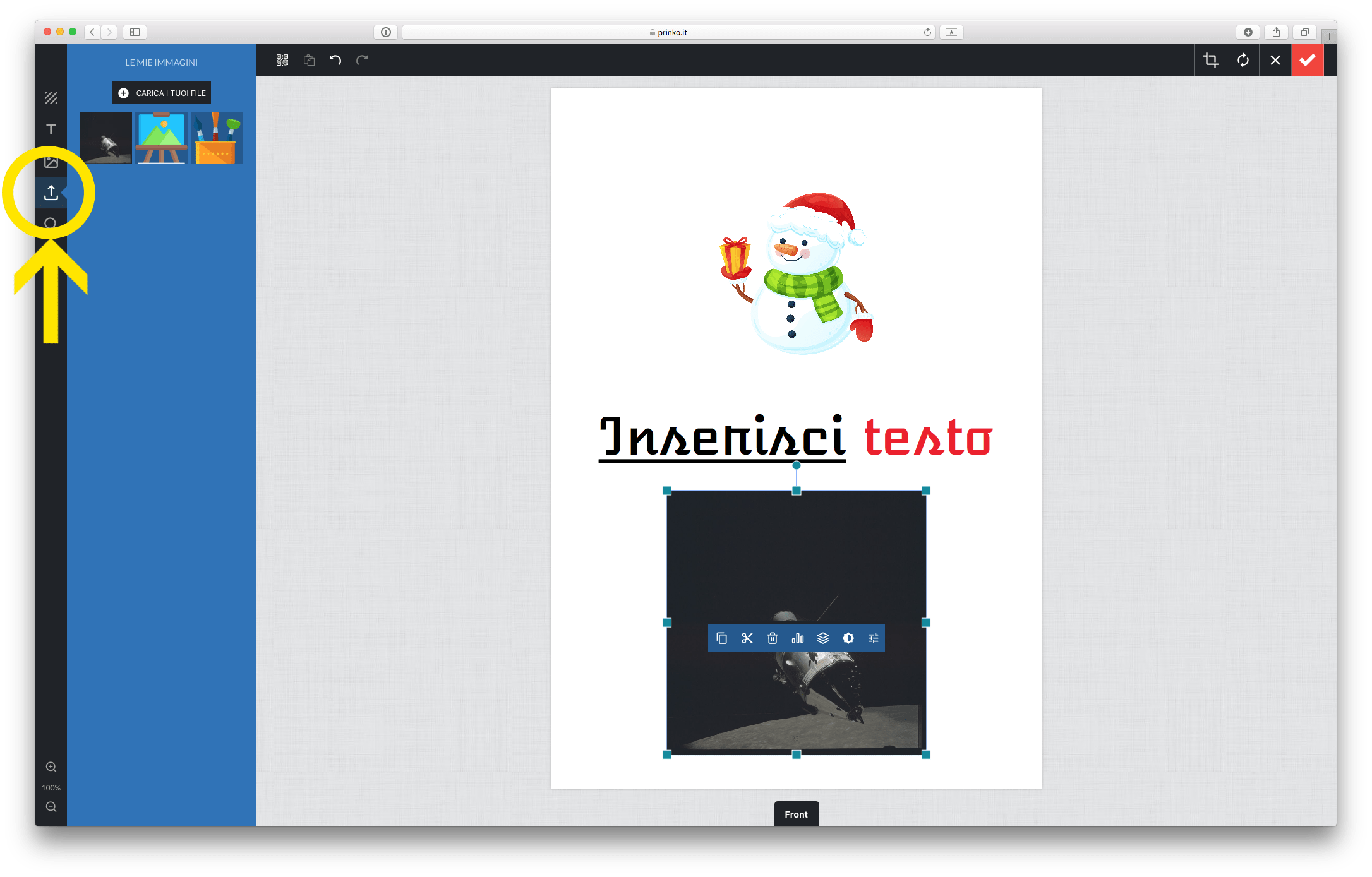The height and width of the screenshot is (877, 1372).
Task: Open the backgrounds pattern tool in sidebar
Action: point(51,98)
